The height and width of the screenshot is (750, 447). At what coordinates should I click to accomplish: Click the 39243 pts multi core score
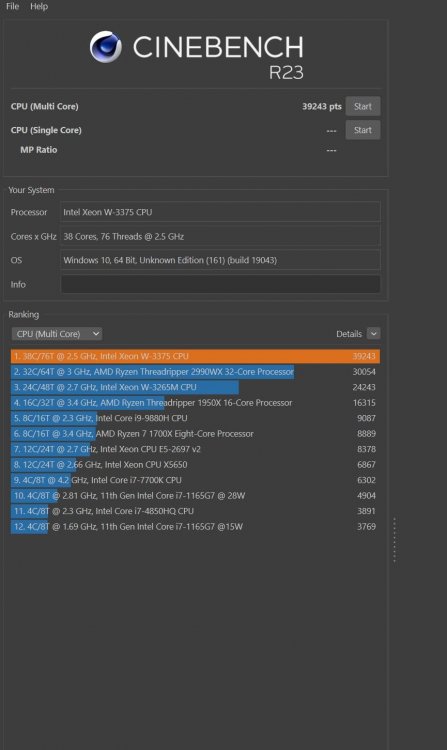click(x=322, y=106)
